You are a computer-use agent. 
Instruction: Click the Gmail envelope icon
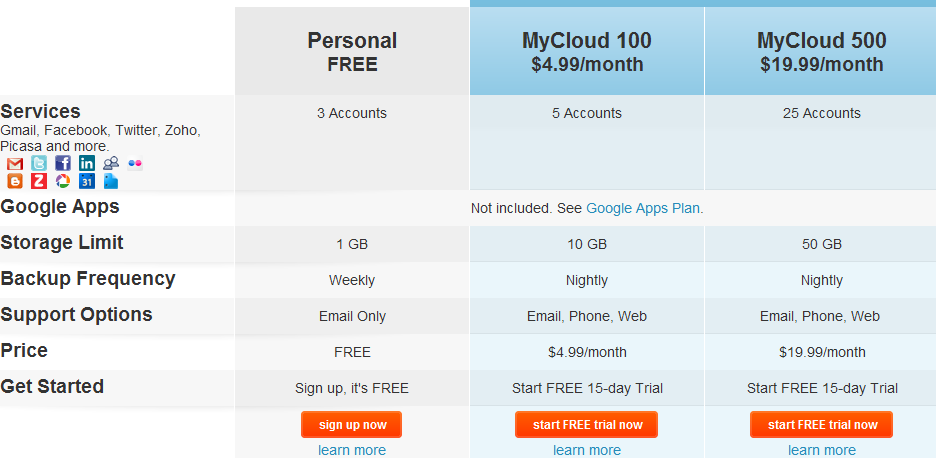click(x=15, y=164)
